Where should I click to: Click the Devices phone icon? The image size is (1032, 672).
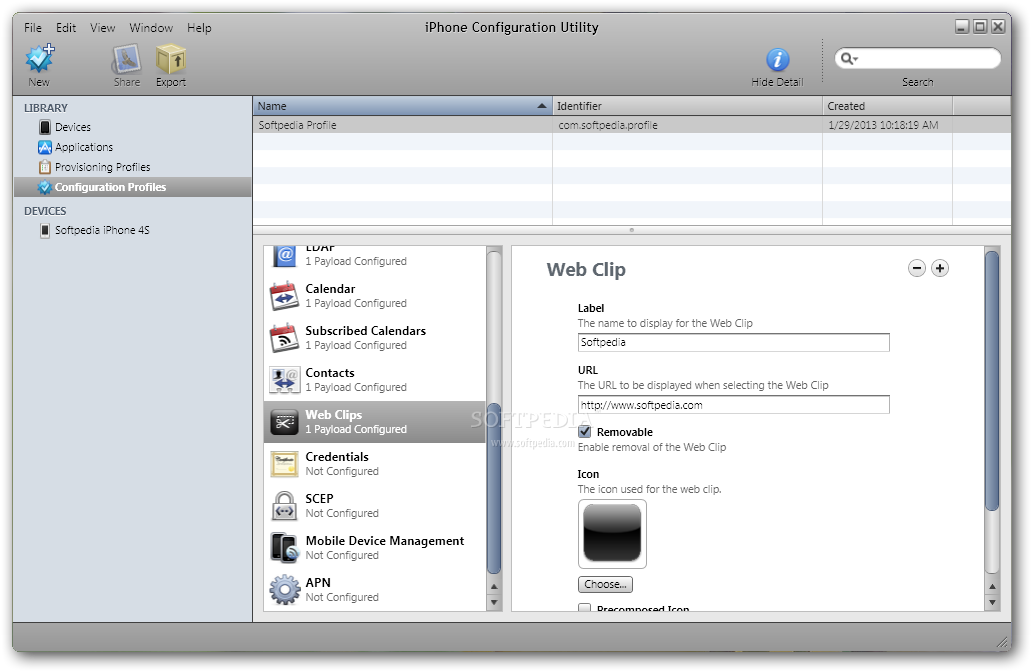[45, 127]
